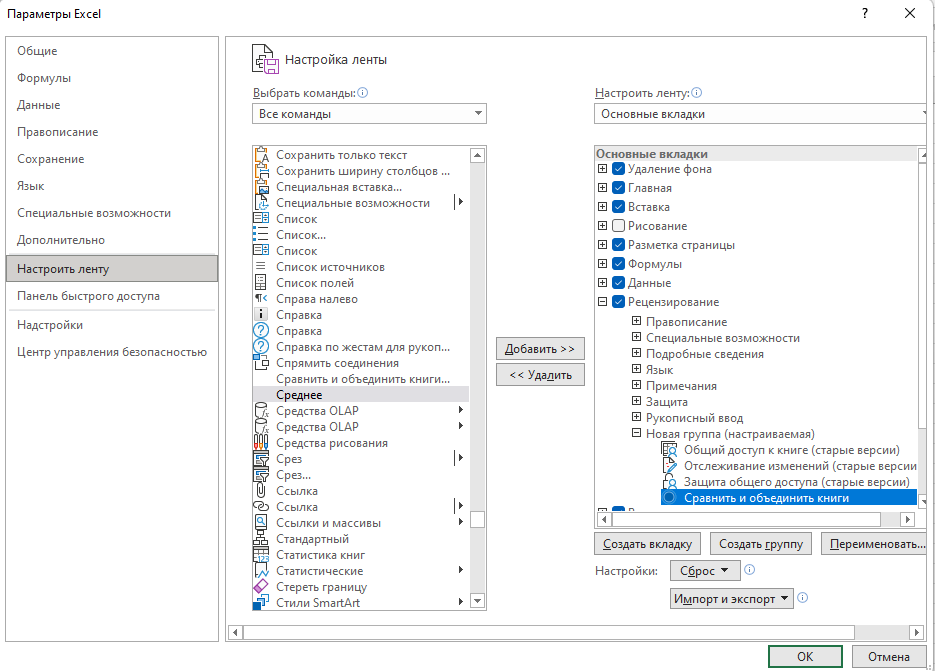
Task: Click the commands list scroll-down arrow
Action: 477,601
